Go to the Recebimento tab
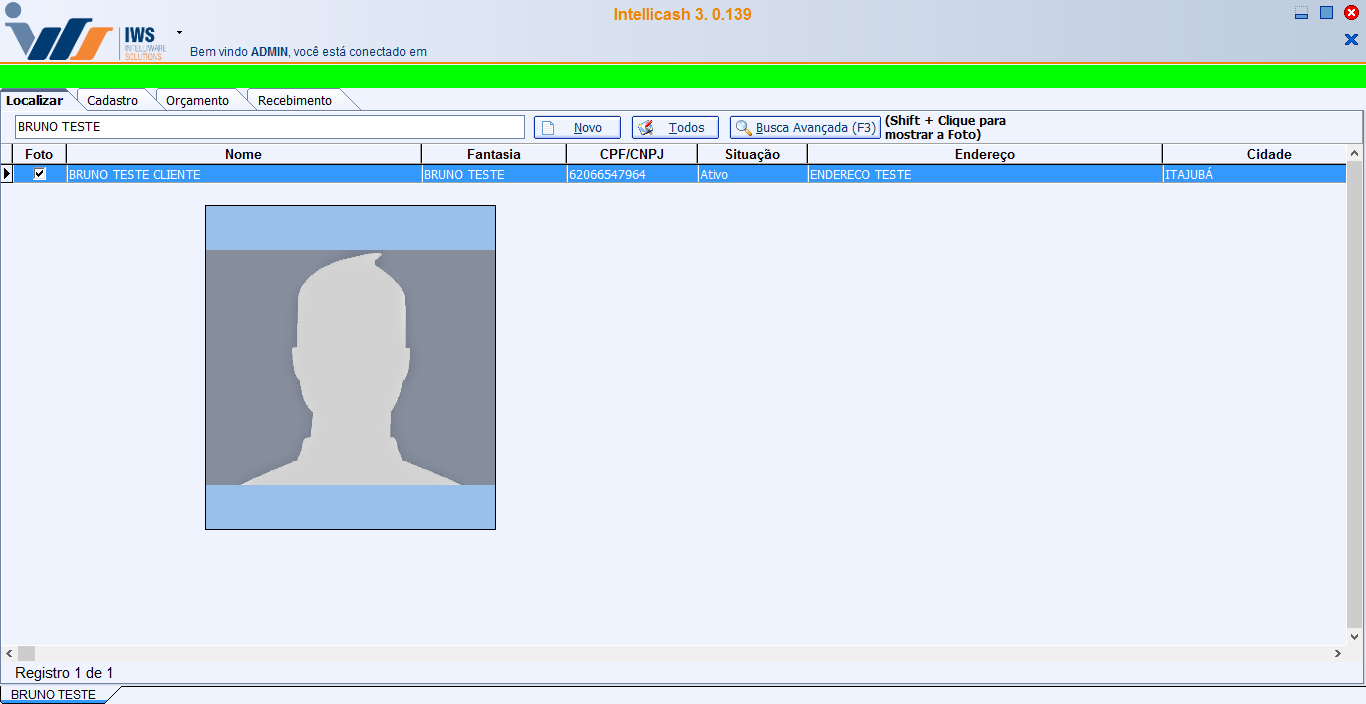The height and width of the screenshot is (704, 1366). tap(295, 100)
